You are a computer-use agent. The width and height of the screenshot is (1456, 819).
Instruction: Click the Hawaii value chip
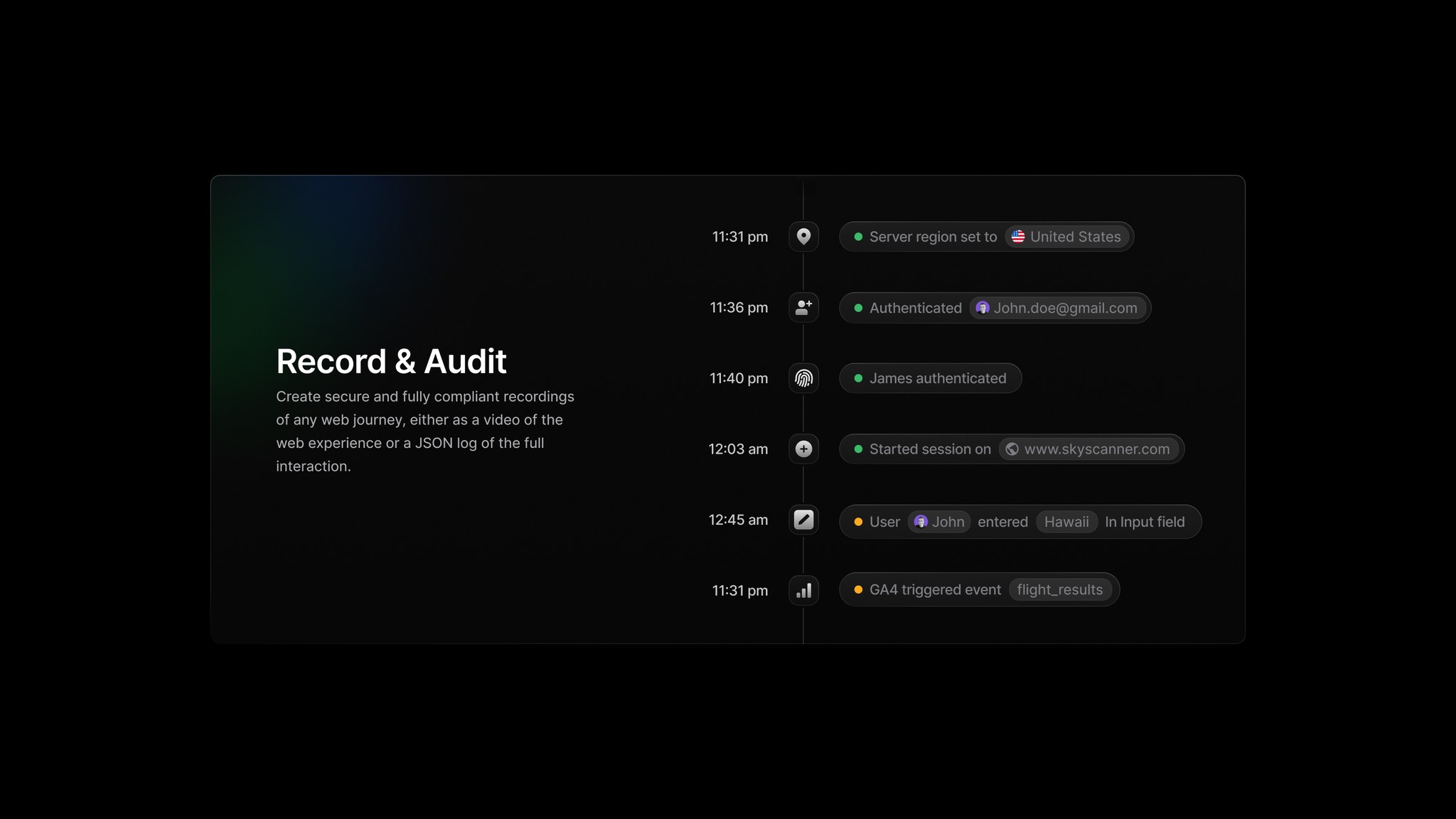[1066, 522]
